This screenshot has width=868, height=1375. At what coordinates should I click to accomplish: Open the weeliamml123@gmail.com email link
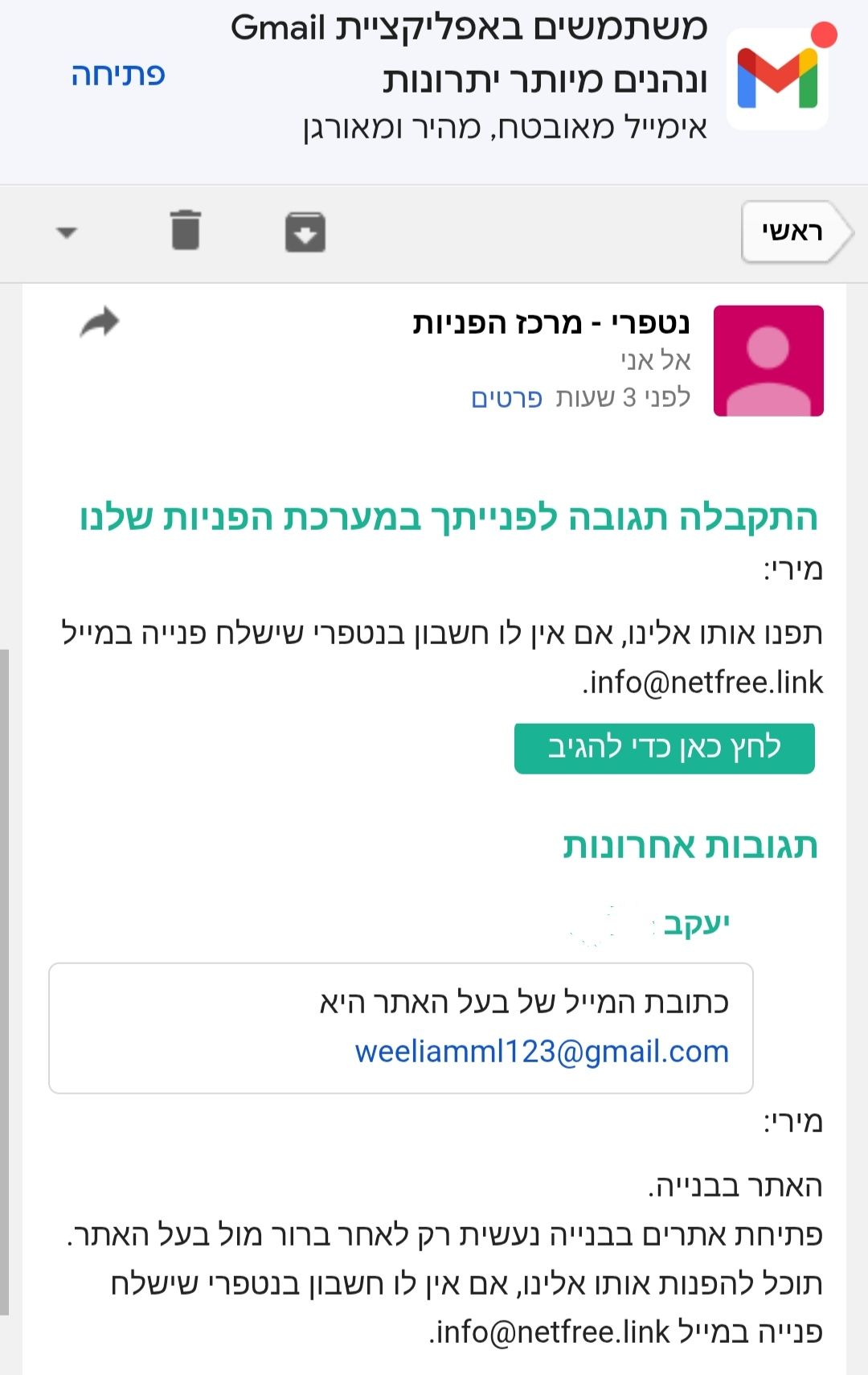(542, 1052)
